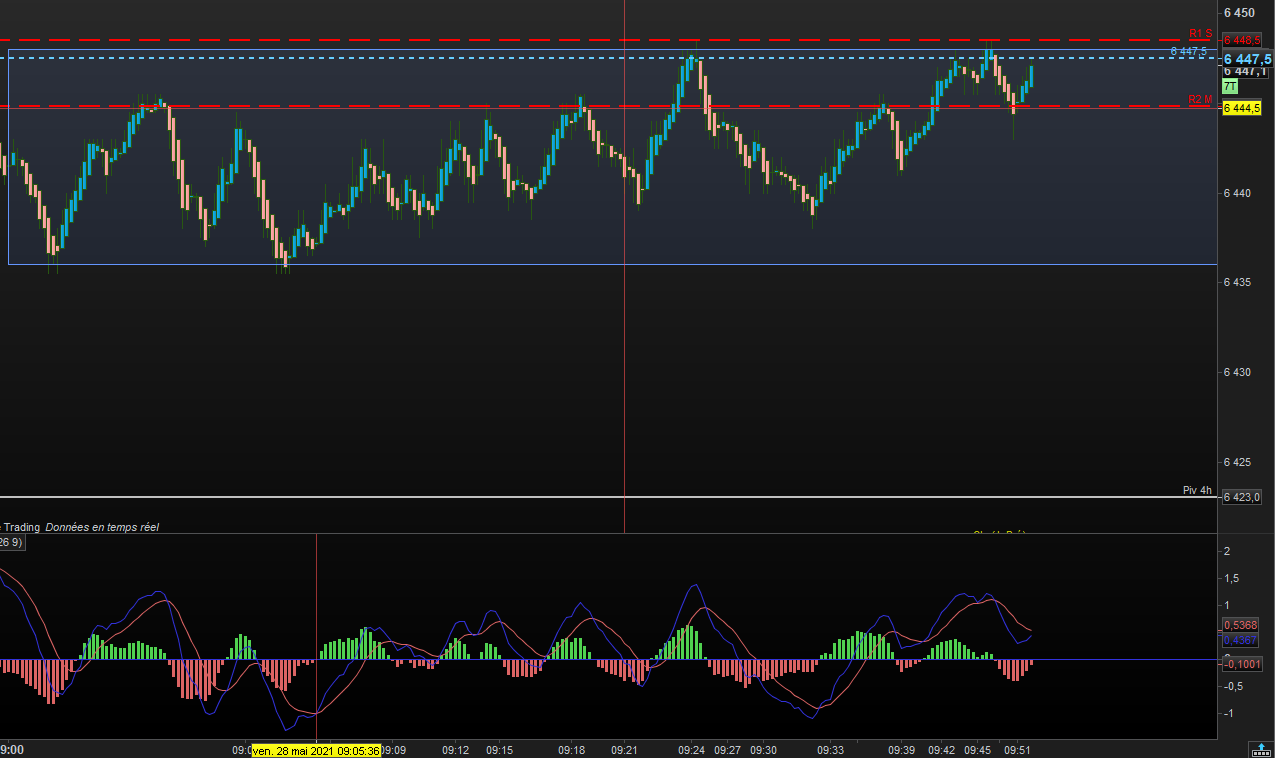
Task: Select the R1 S resistance line label
Action: coord(1200,34)
